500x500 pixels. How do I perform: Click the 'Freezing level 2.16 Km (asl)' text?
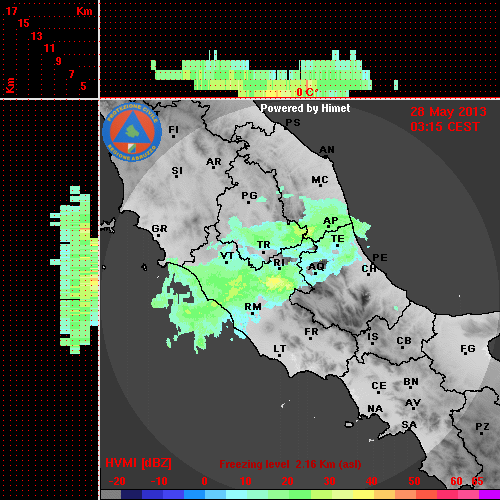(x=290, y=464)
